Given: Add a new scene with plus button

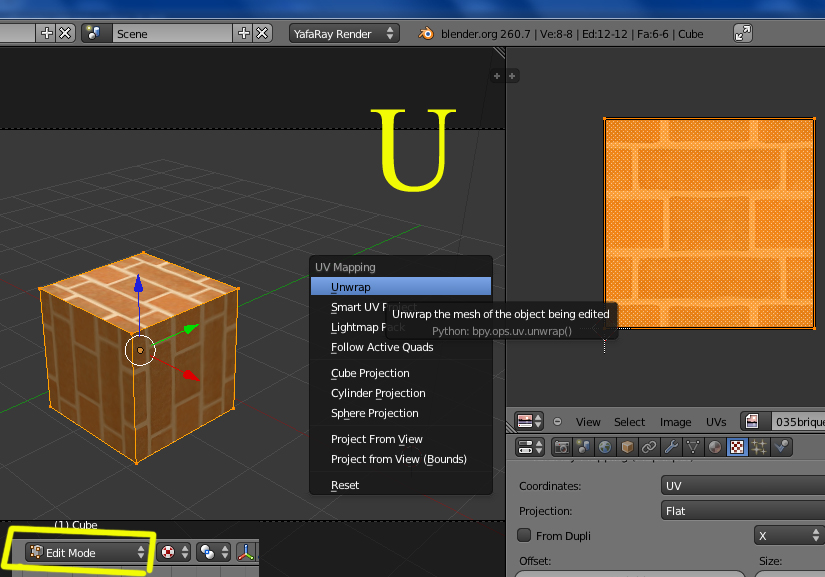Looking at the screenshot, I should [x=244, y=34].
